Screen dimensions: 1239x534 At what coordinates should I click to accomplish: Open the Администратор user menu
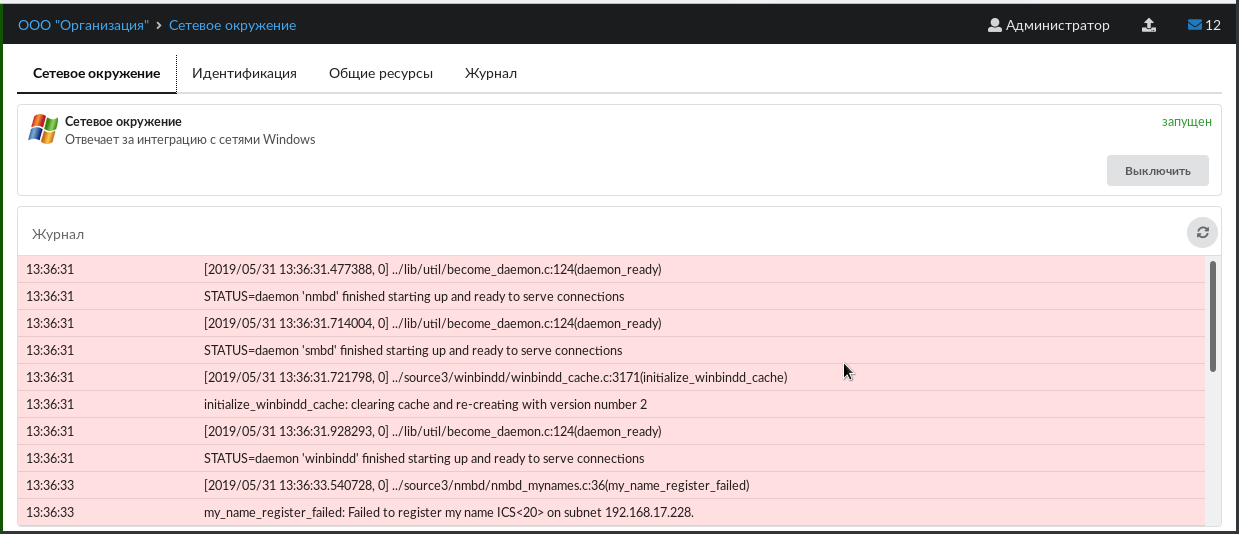click(x=1048, y=25)
